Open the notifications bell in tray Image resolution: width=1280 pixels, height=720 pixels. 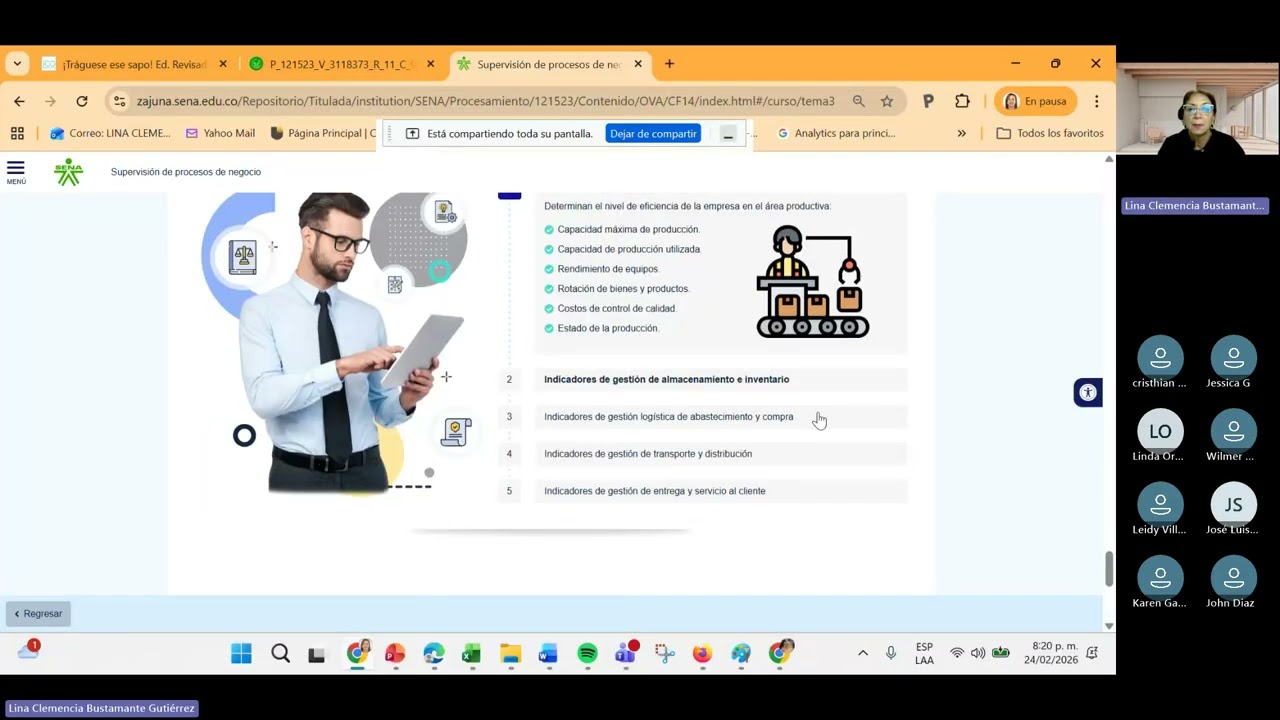[1092, 653]
